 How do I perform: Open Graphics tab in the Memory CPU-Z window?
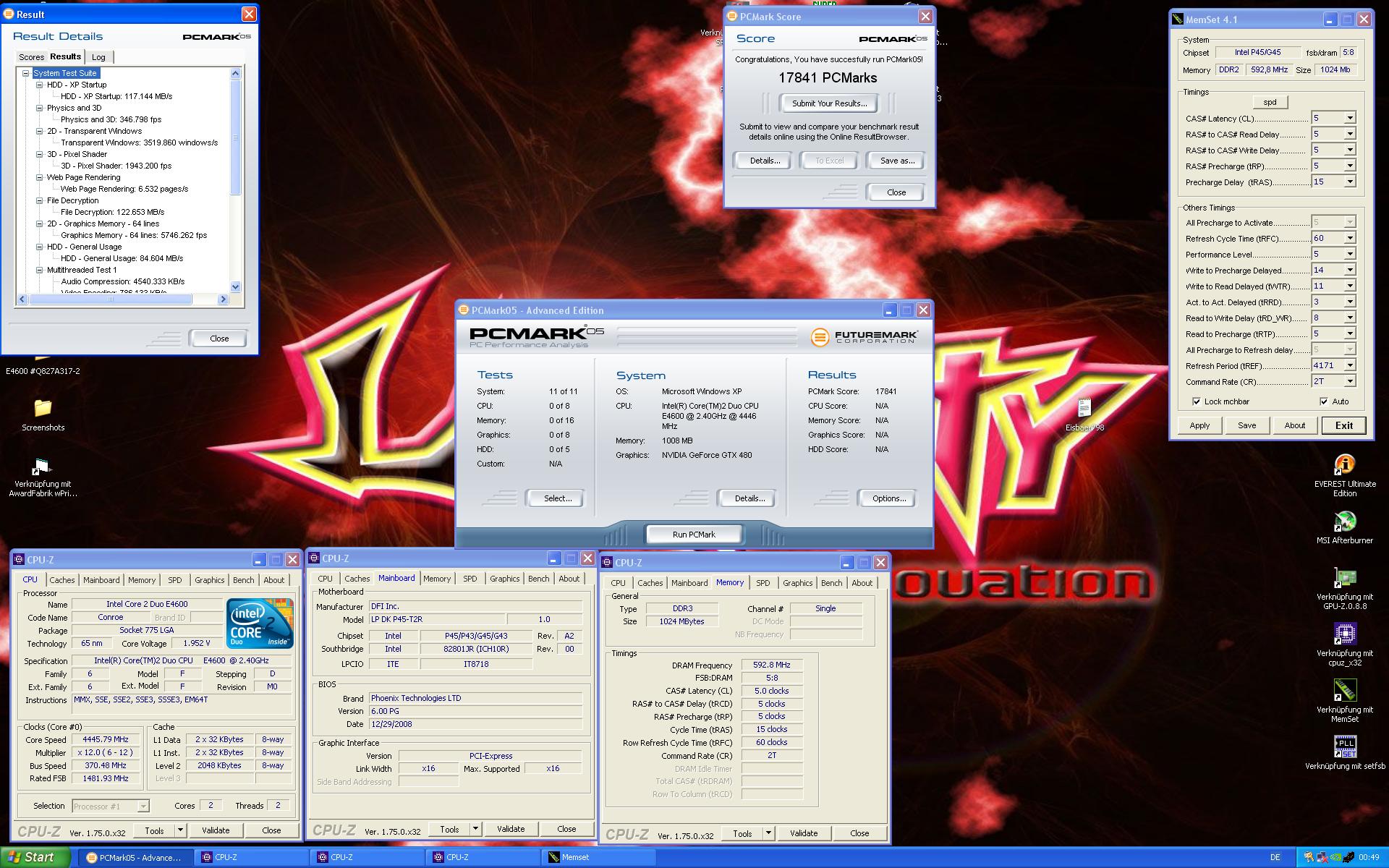point(797,583)
